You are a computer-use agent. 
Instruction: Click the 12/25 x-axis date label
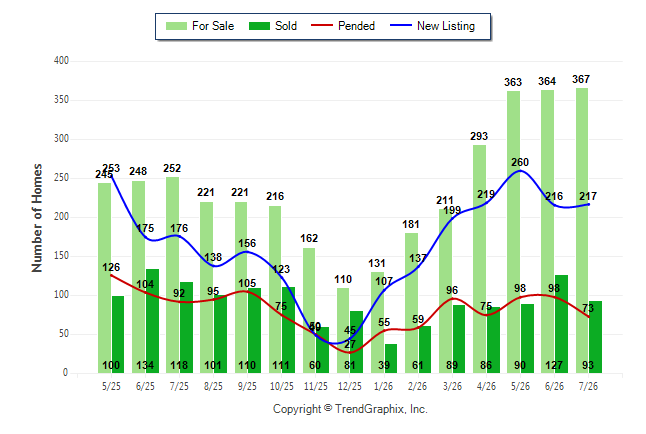pyautogui.click(x=349, y=387)
